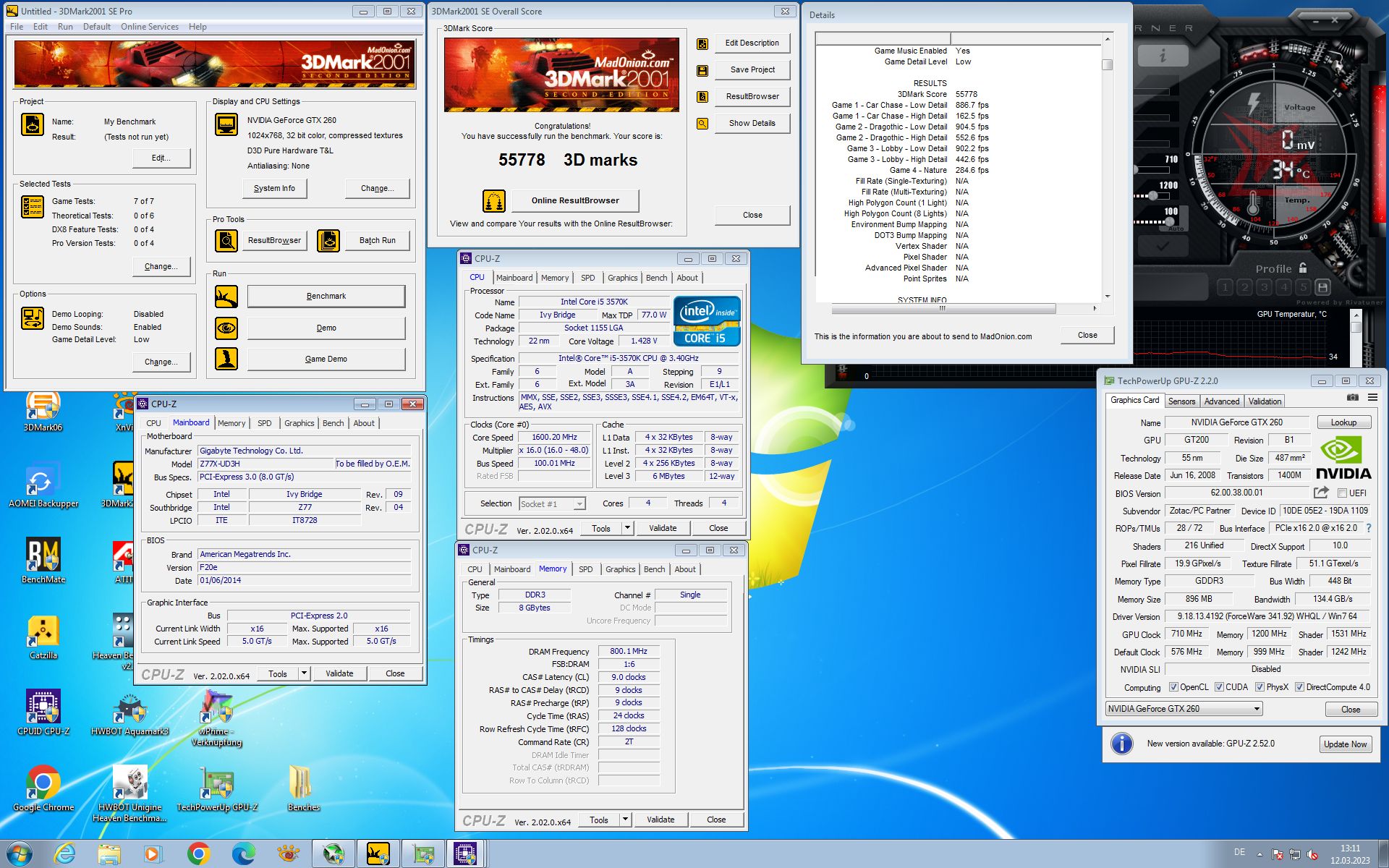
Task: Click Internet Explorer in the taskbar
Action: click(x=65, y=854)
